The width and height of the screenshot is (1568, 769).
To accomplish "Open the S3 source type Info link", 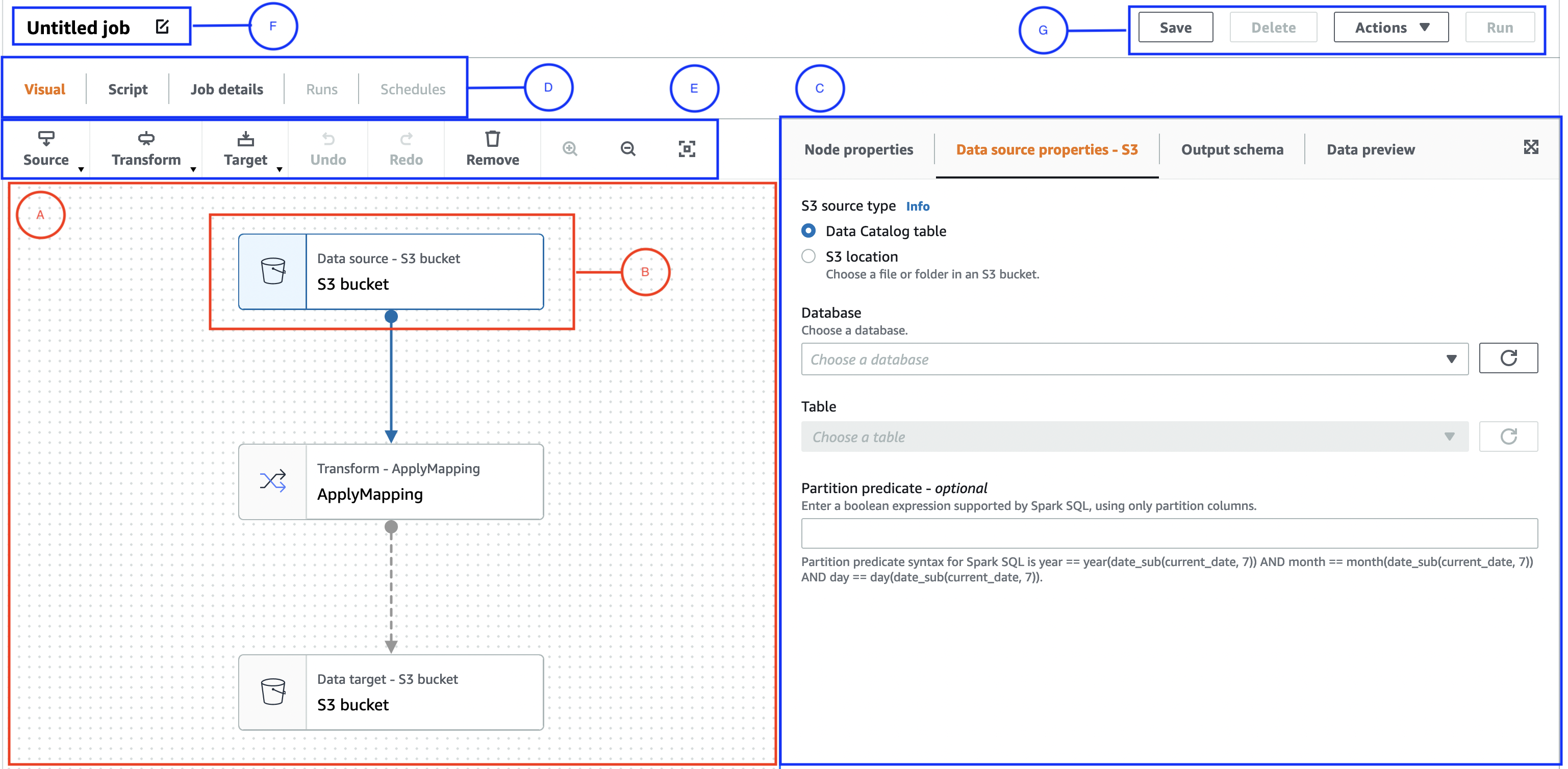I will (x=917, y=206).
